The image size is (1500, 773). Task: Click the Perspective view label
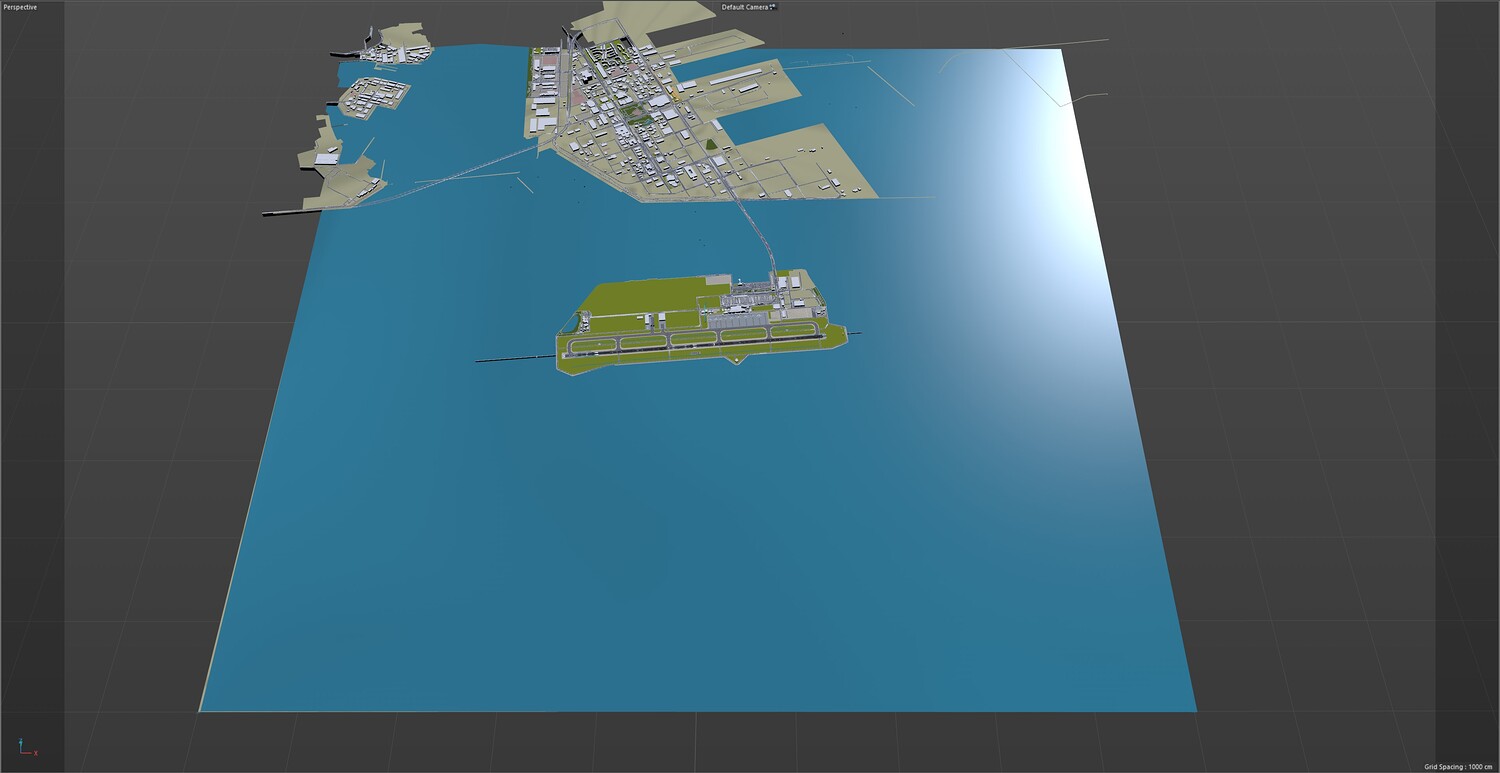click(x=20, y=7)
